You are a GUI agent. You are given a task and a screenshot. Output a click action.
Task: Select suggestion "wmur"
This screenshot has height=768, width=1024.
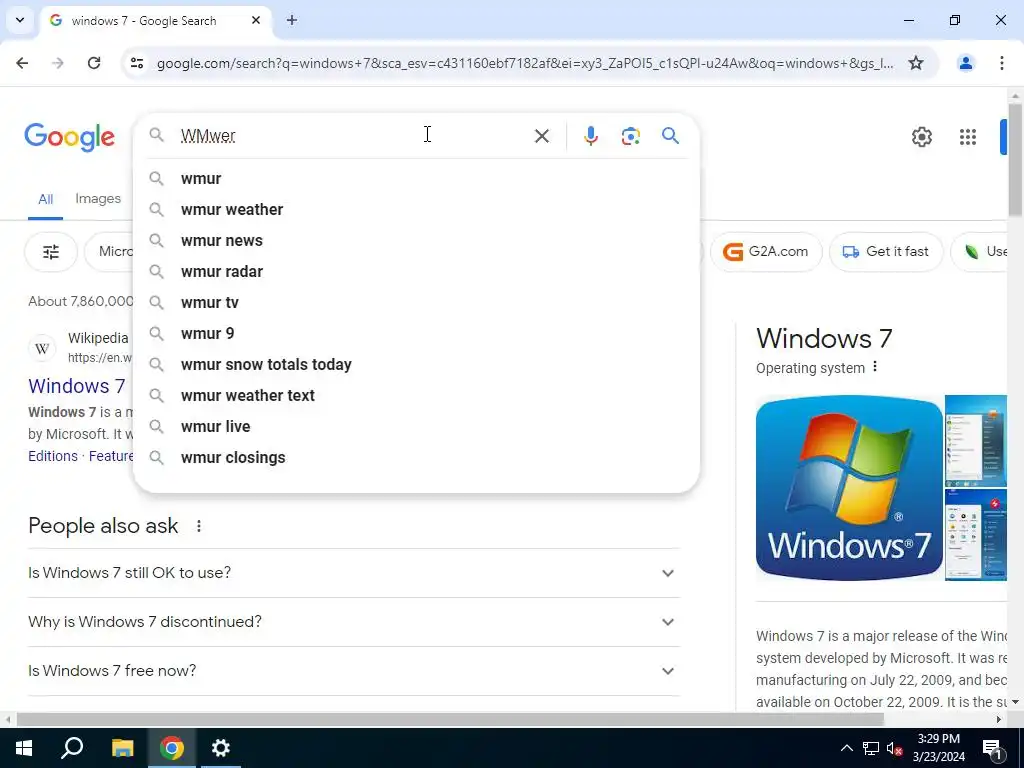416,178
